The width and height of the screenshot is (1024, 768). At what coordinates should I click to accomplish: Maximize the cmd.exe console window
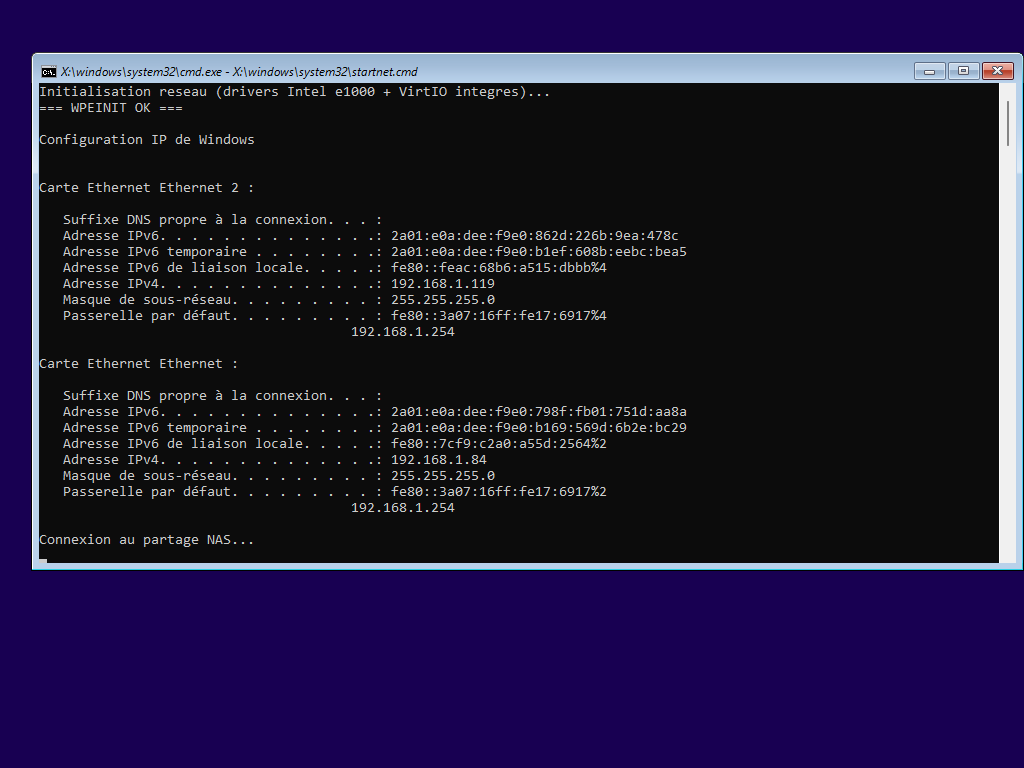(963, 71)
